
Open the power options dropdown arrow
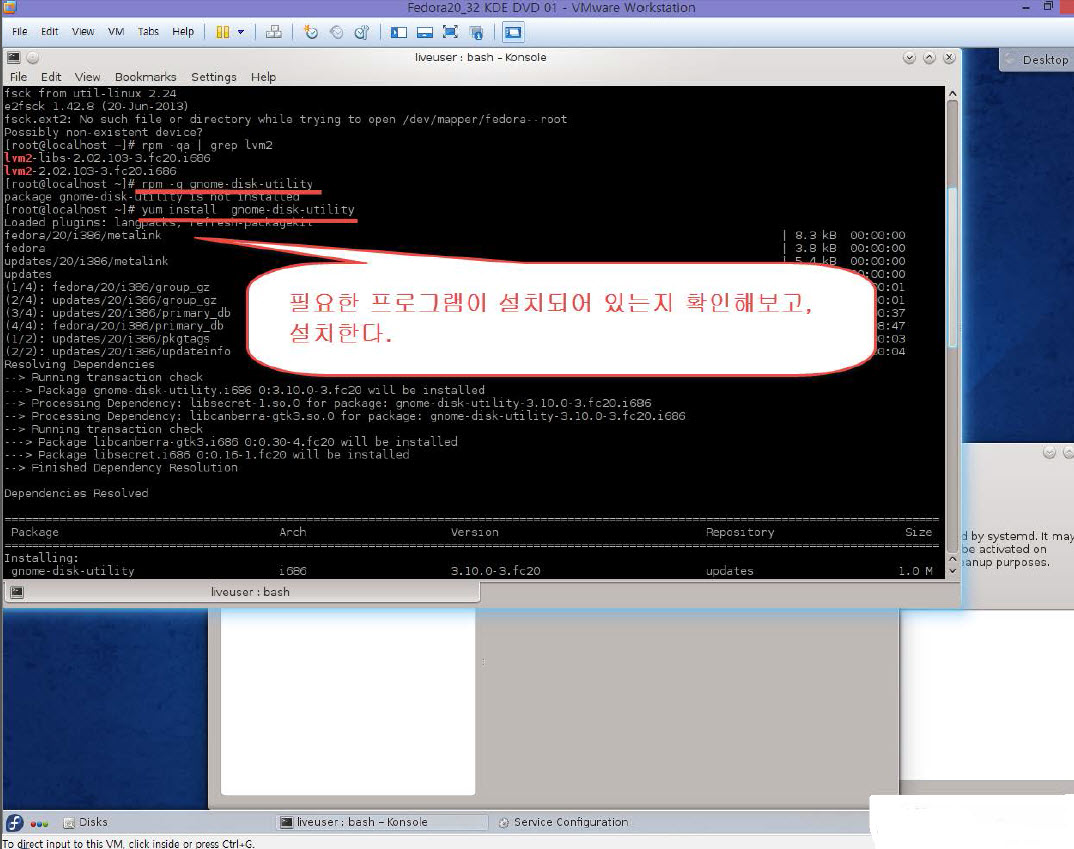click(240, 32)
